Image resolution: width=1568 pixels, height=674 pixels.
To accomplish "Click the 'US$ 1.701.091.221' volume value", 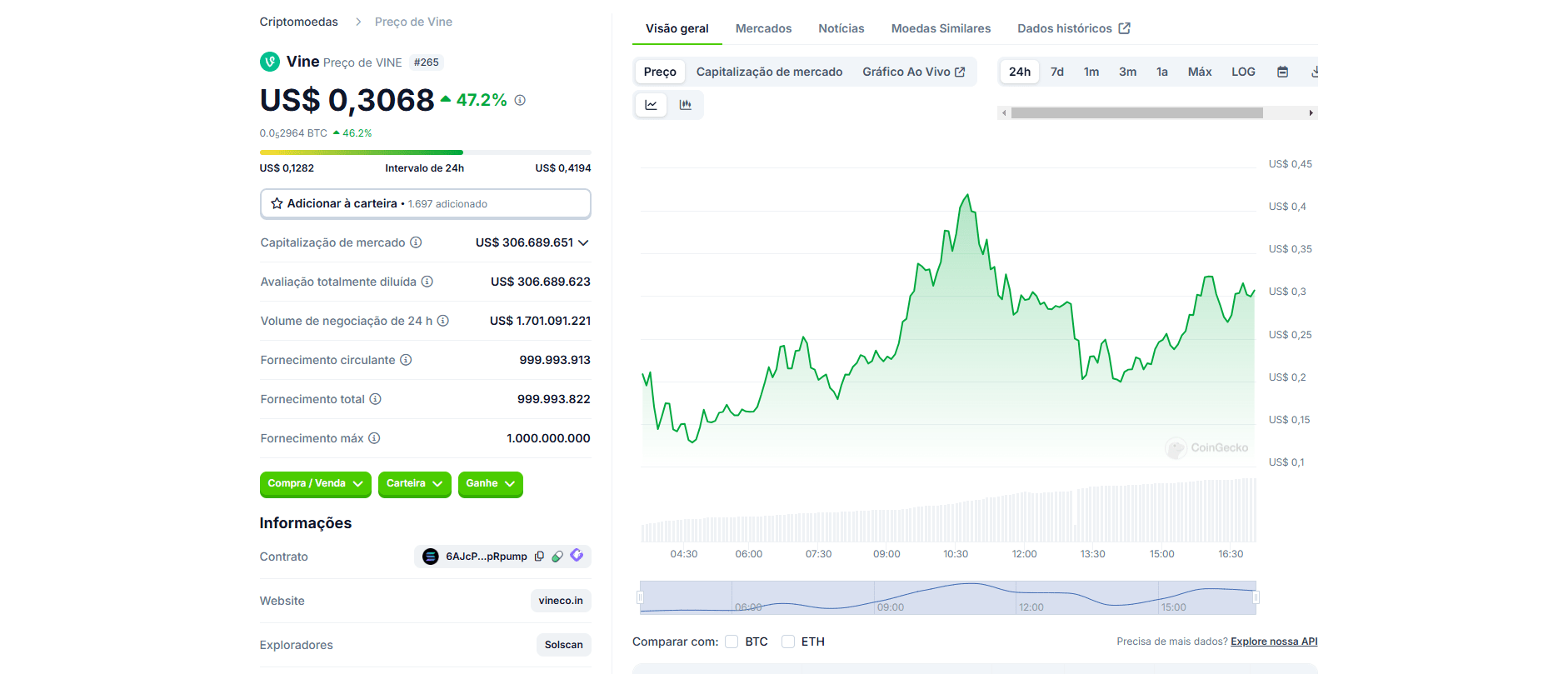I will pos(540,321).
